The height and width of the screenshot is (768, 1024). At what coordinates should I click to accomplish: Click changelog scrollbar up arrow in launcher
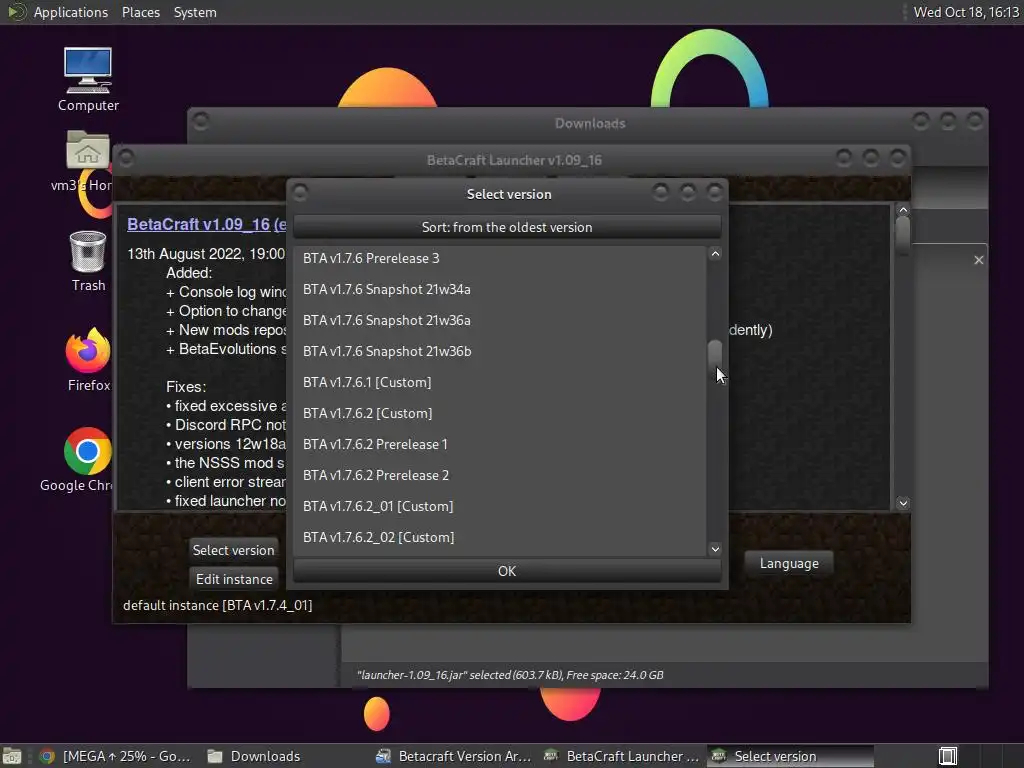pyautogui.click(x=903, y=210)
